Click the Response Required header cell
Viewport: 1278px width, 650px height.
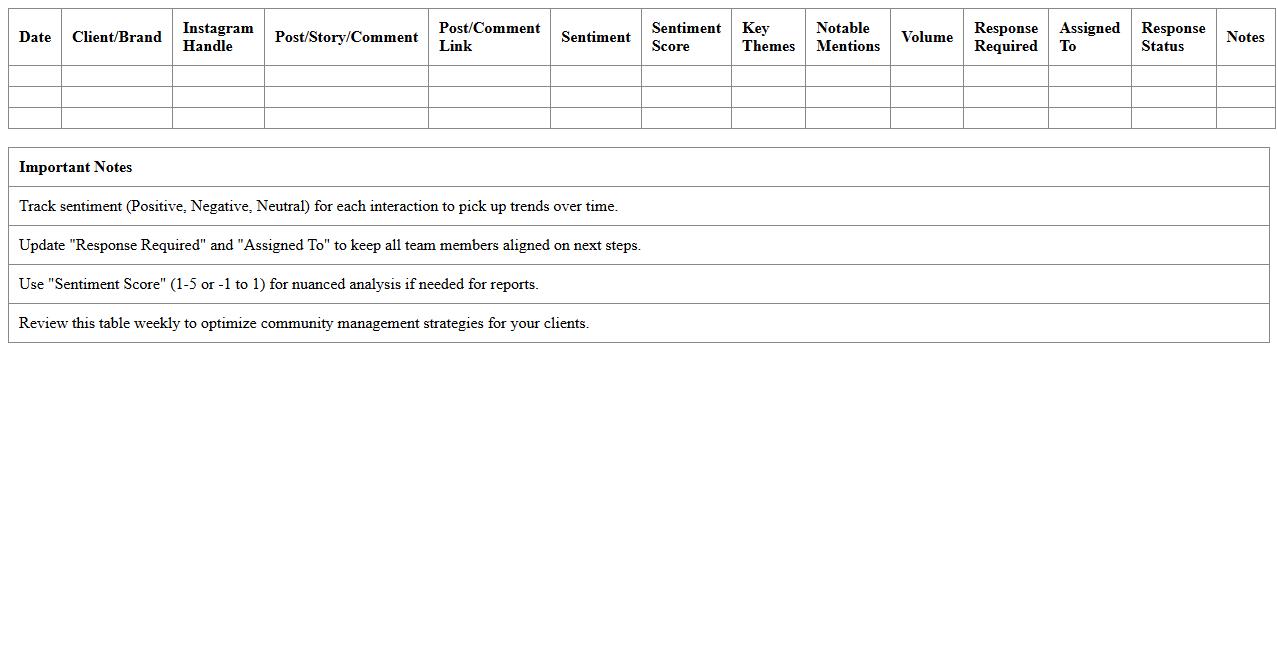coord(1005,37)
